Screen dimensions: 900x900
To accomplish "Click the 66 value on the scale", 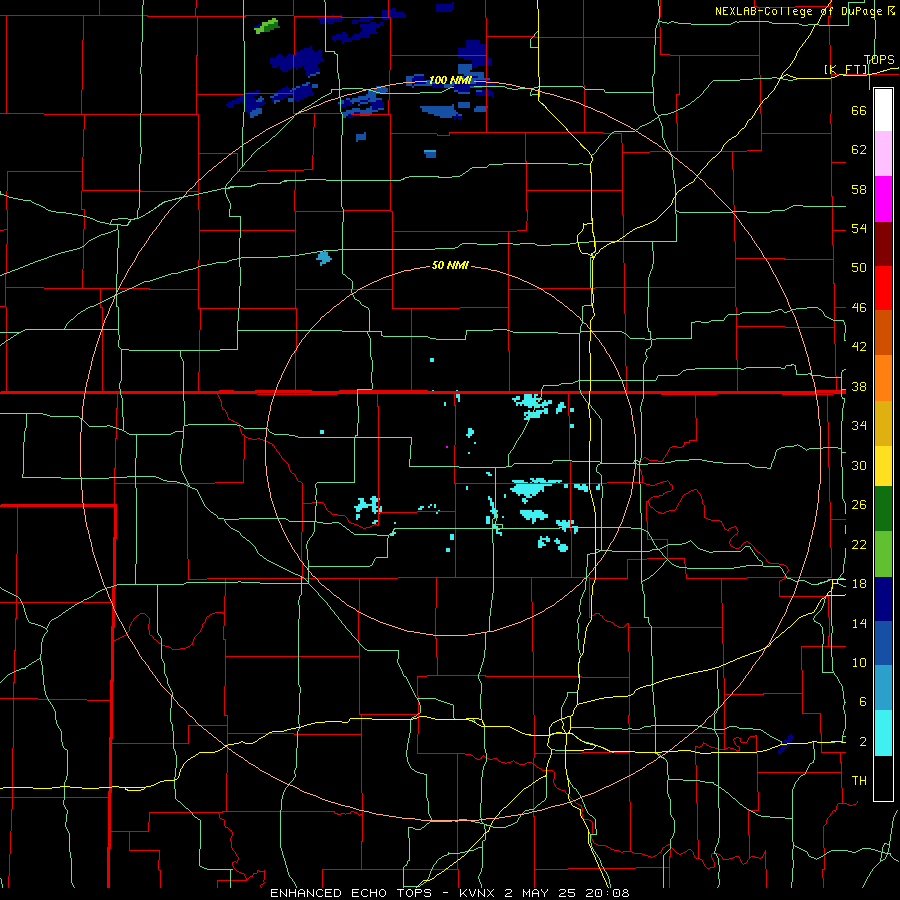I will 859,110.
